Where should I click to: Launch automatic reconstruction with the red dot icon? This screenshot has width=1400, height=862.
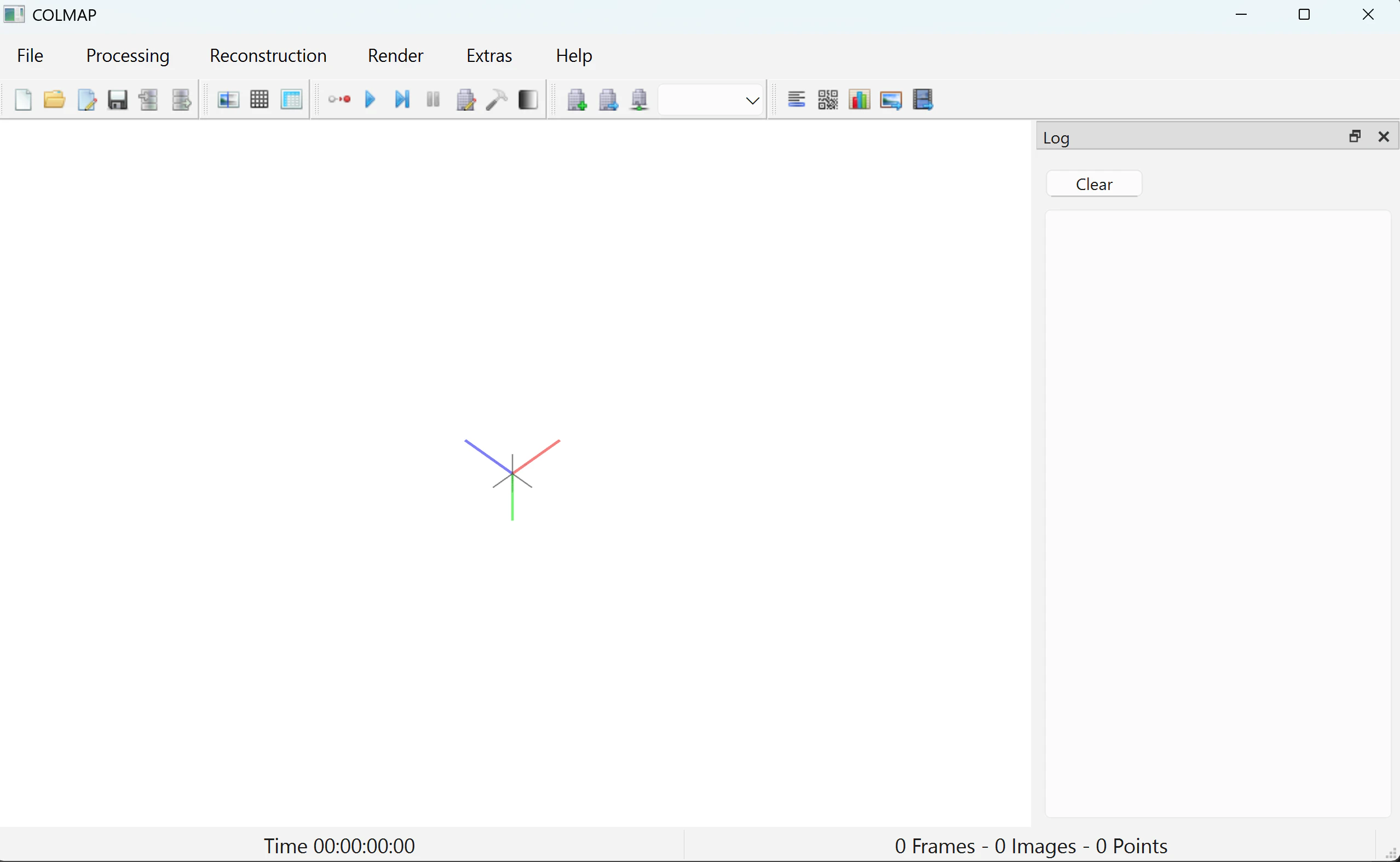point(339,100)
